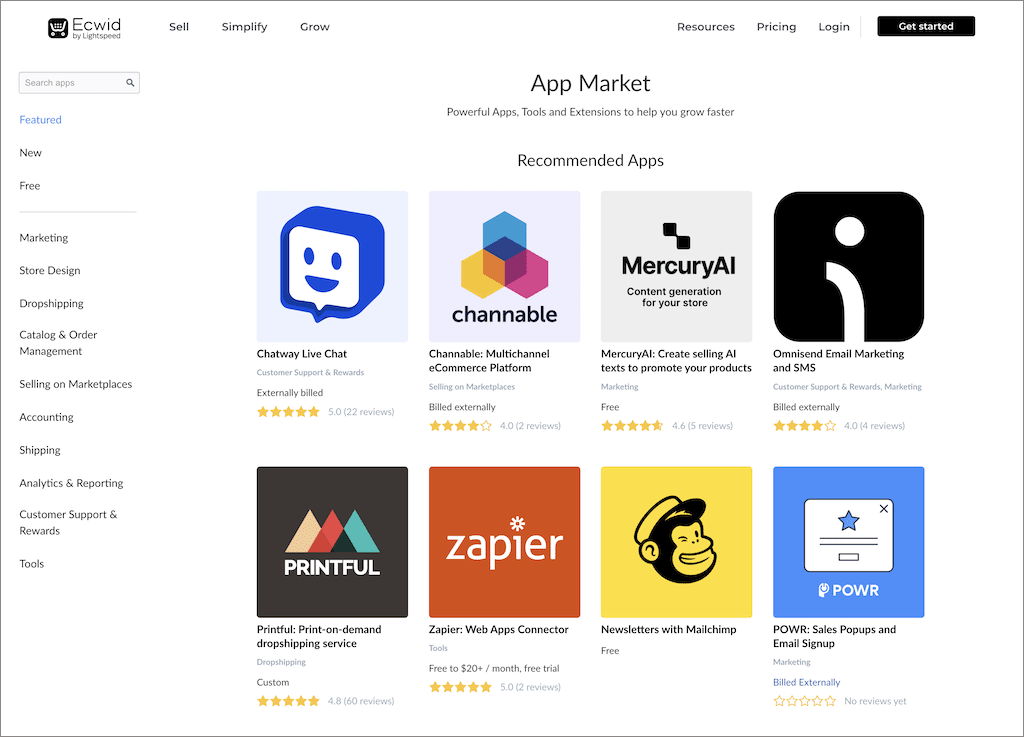This screenshot has height=737, width=1024.
Task: Open the Zapier app icon
Action: pyautogui.click(x=504, y=542)
